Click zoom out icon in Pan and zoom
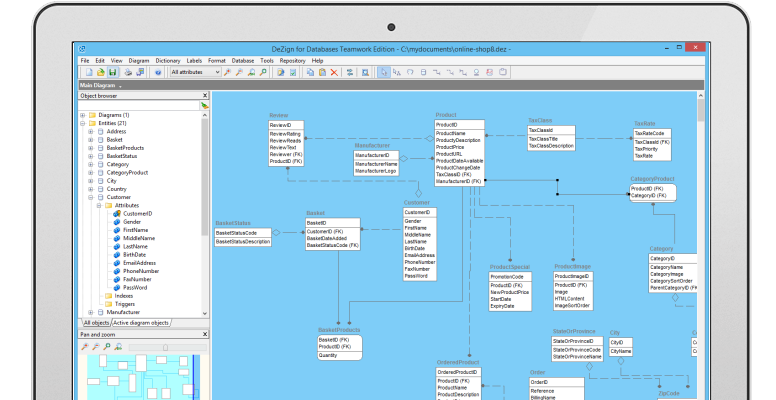 coord(96,347)
